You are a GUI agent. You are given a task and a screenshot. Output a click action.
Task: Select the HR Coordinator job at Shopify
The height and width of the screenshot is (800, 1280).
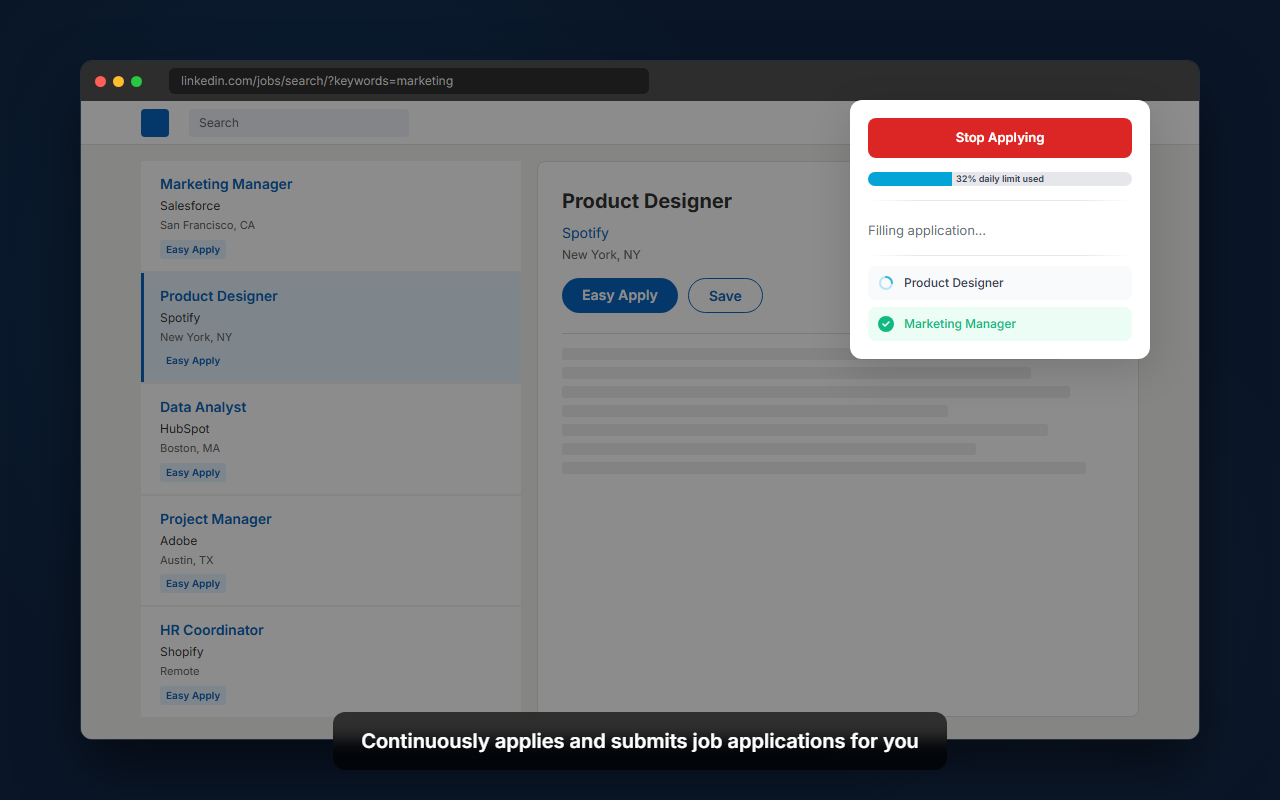[x=212, y=630]
